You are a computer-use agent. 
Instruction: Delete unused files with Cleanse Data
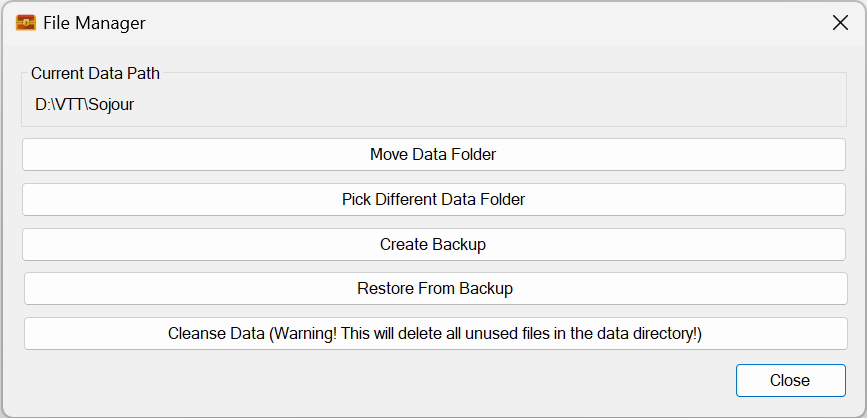pyautogui.click(x=435, y=333)
